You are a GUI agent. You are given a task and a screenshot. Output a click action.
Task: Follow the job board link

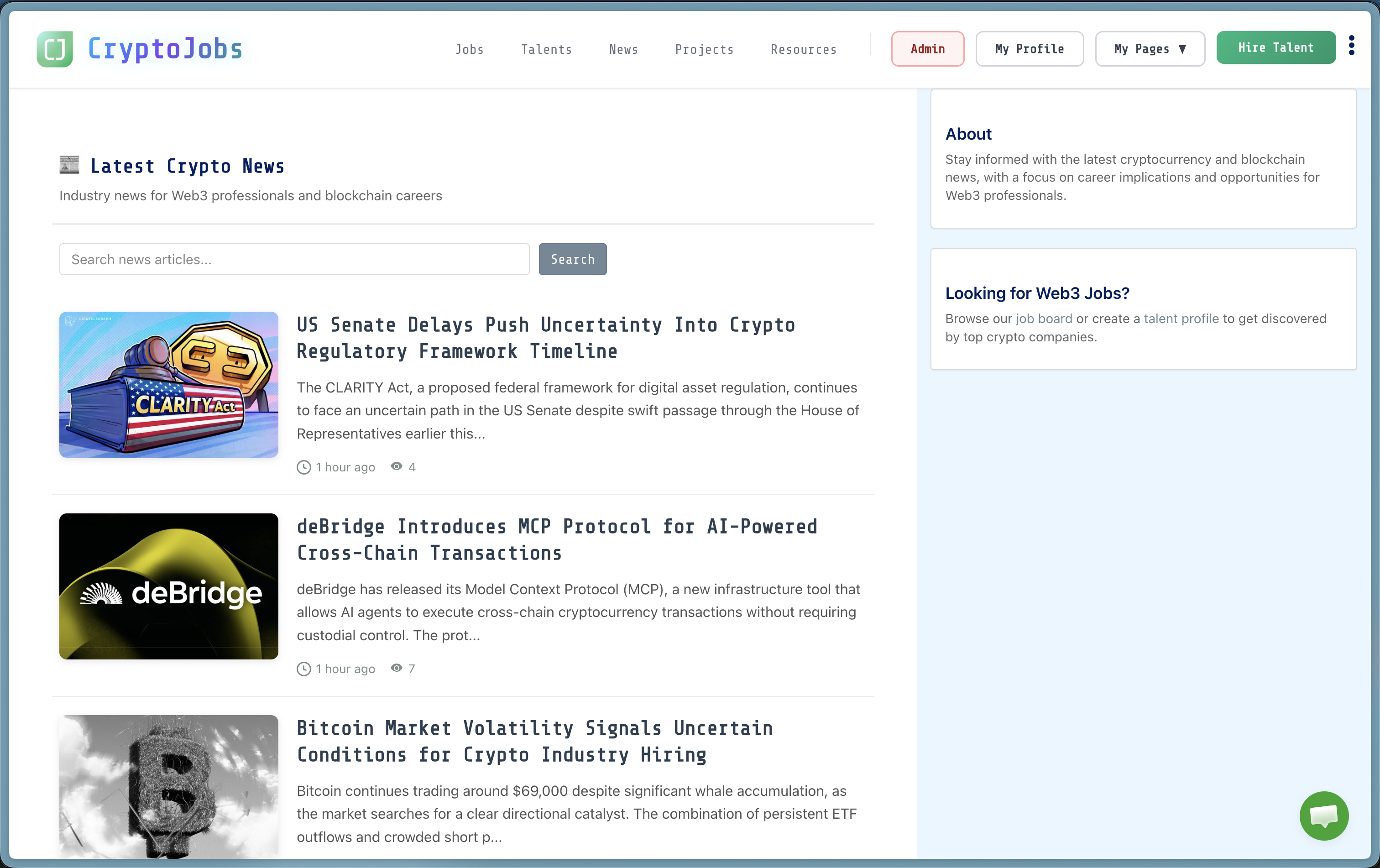(x=1044, y=319)
